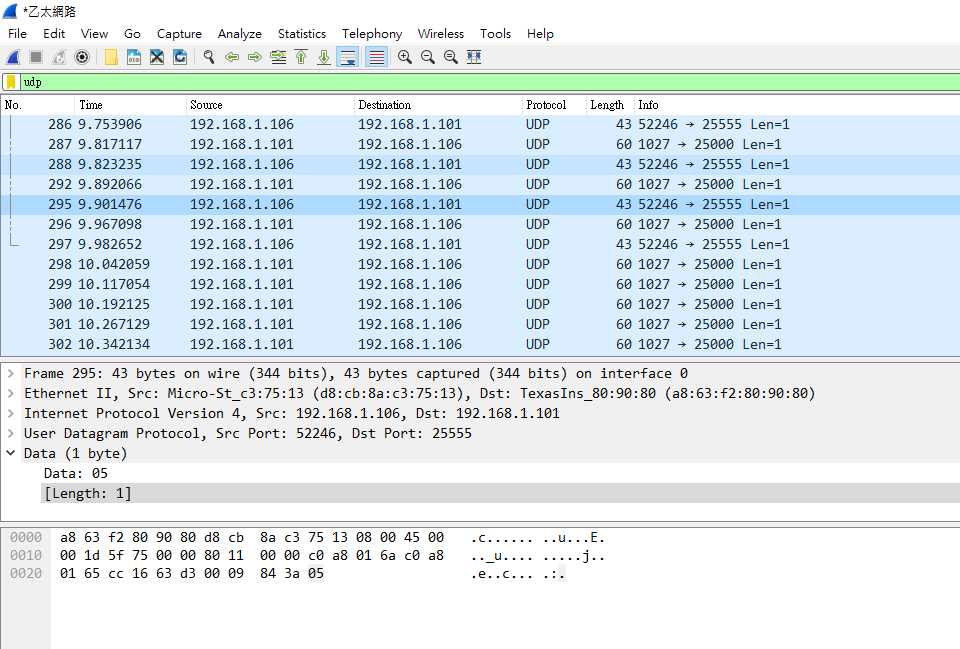
Task: Go to specified packet icon
Action: click(278, 57)
